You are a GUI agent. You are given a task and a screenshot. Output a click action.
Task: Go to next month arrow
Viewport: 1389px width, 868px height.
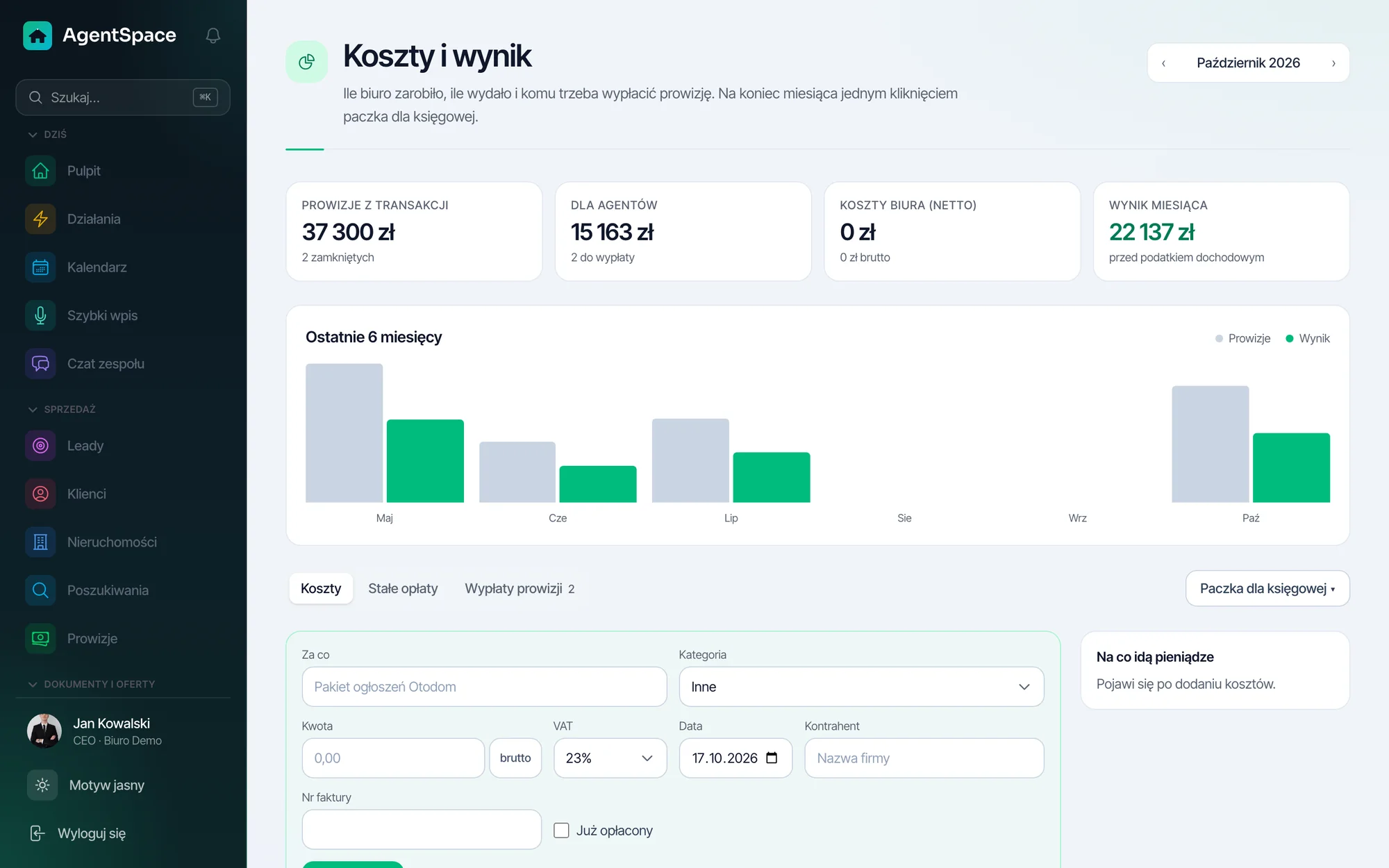point(1333,63)
